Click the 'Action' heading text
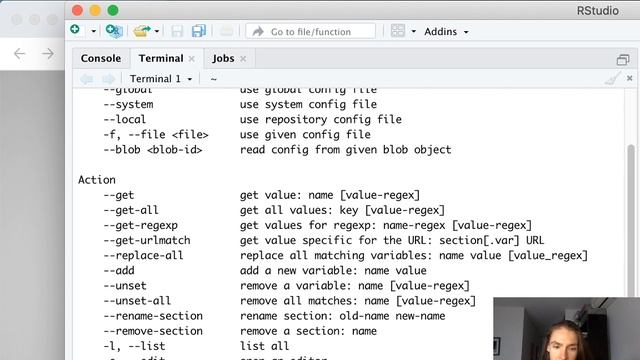 click(97, 180)
